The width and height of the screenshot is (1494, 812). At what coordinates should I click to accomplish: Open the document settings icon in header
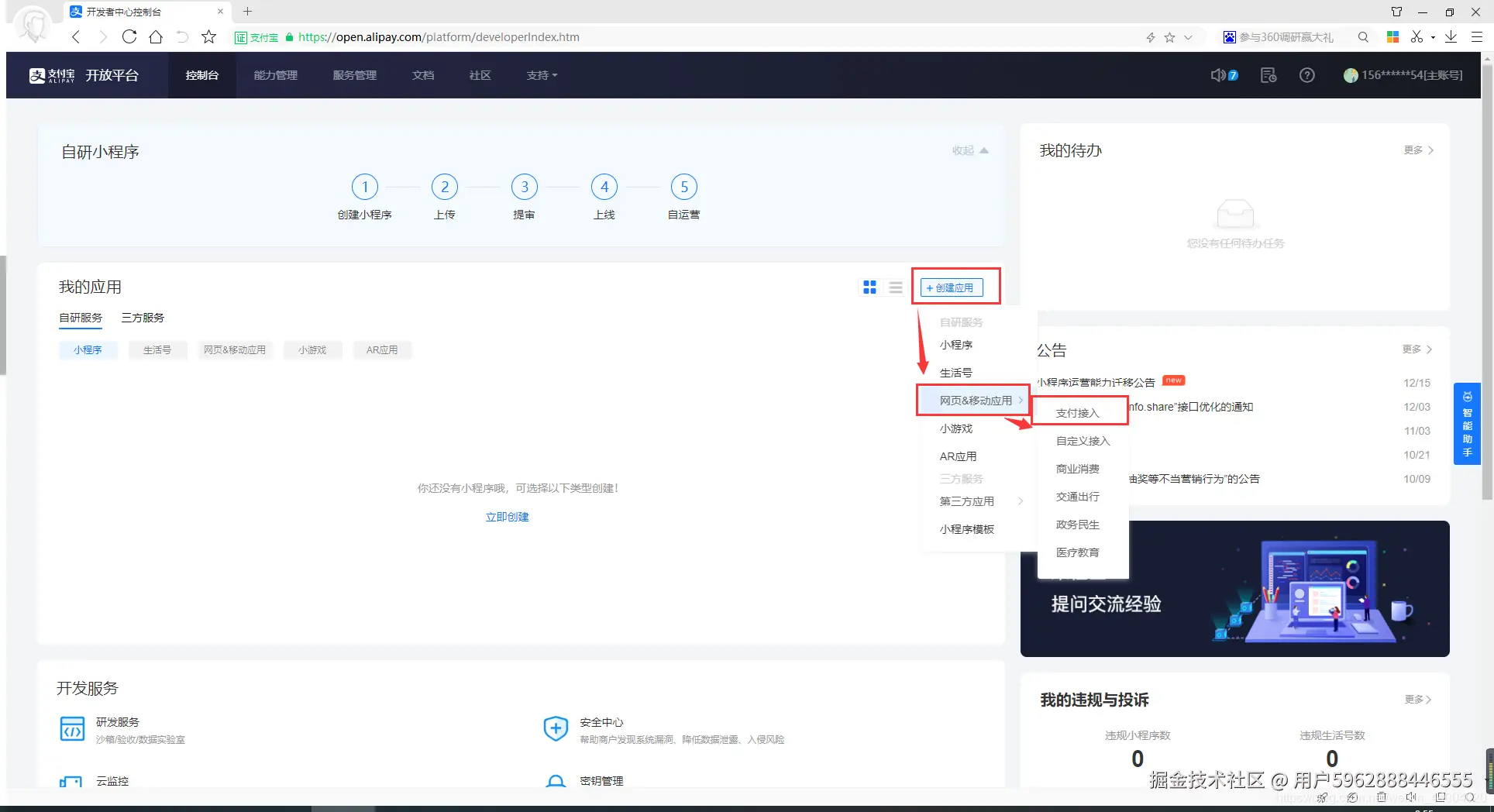point(1269,75)
